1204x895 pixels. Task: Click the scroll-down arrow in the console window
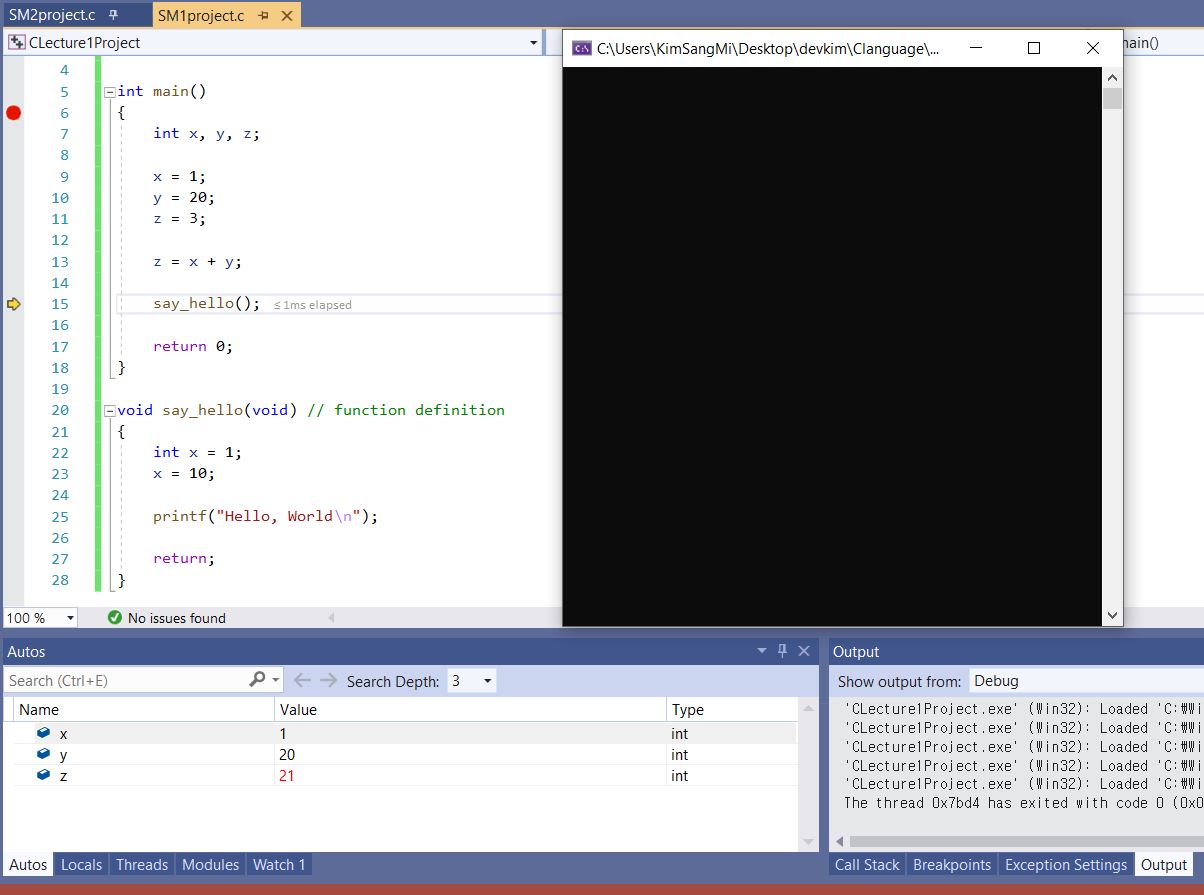point(1112,616)
